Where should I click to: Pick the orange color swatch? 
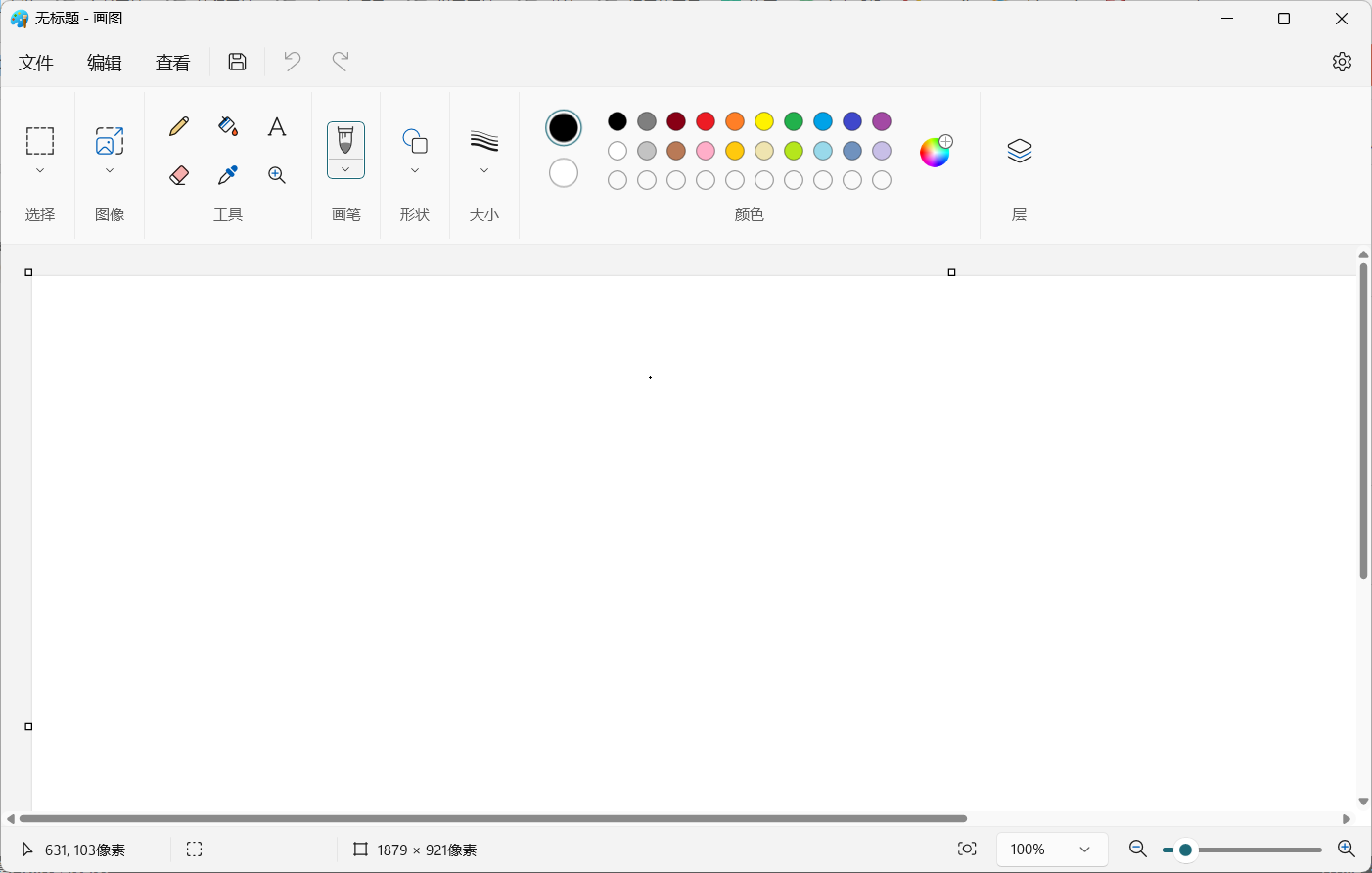point(735,121)
